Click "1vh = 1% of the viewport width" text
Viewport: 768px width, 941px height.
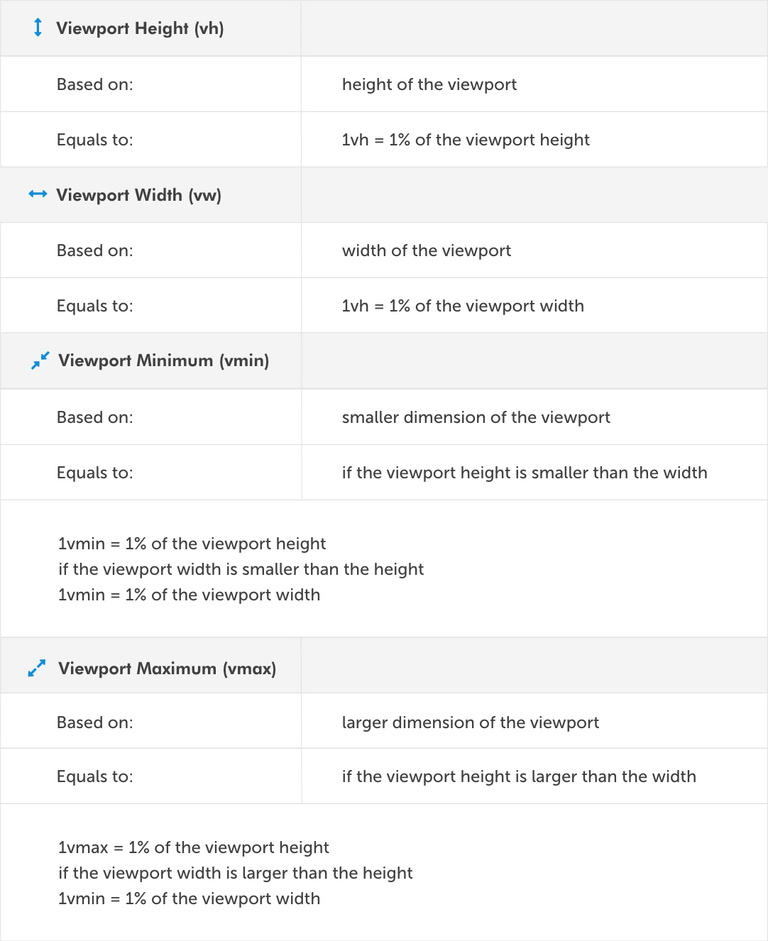point(462,306)
